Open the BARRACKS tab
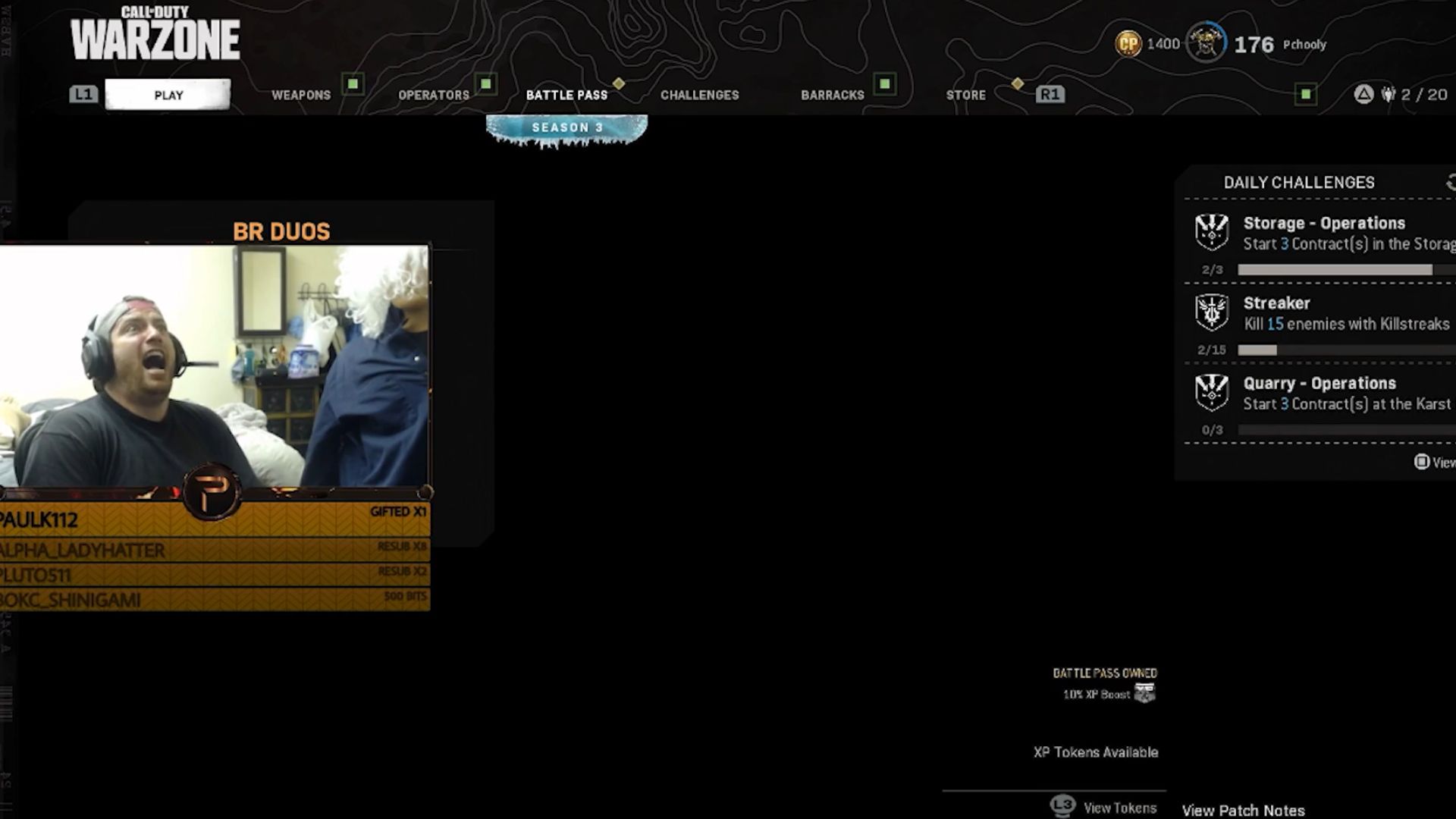Screen dimensions: 1456x819 (x=833, y=95)
